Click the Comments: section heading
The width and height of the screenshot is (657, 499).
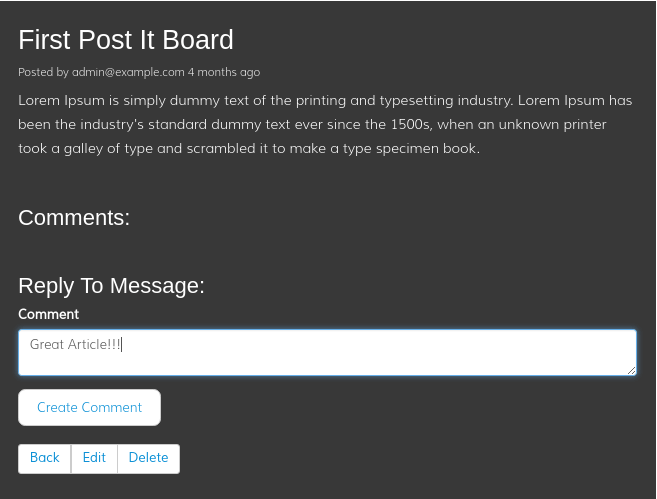point(74,218)
